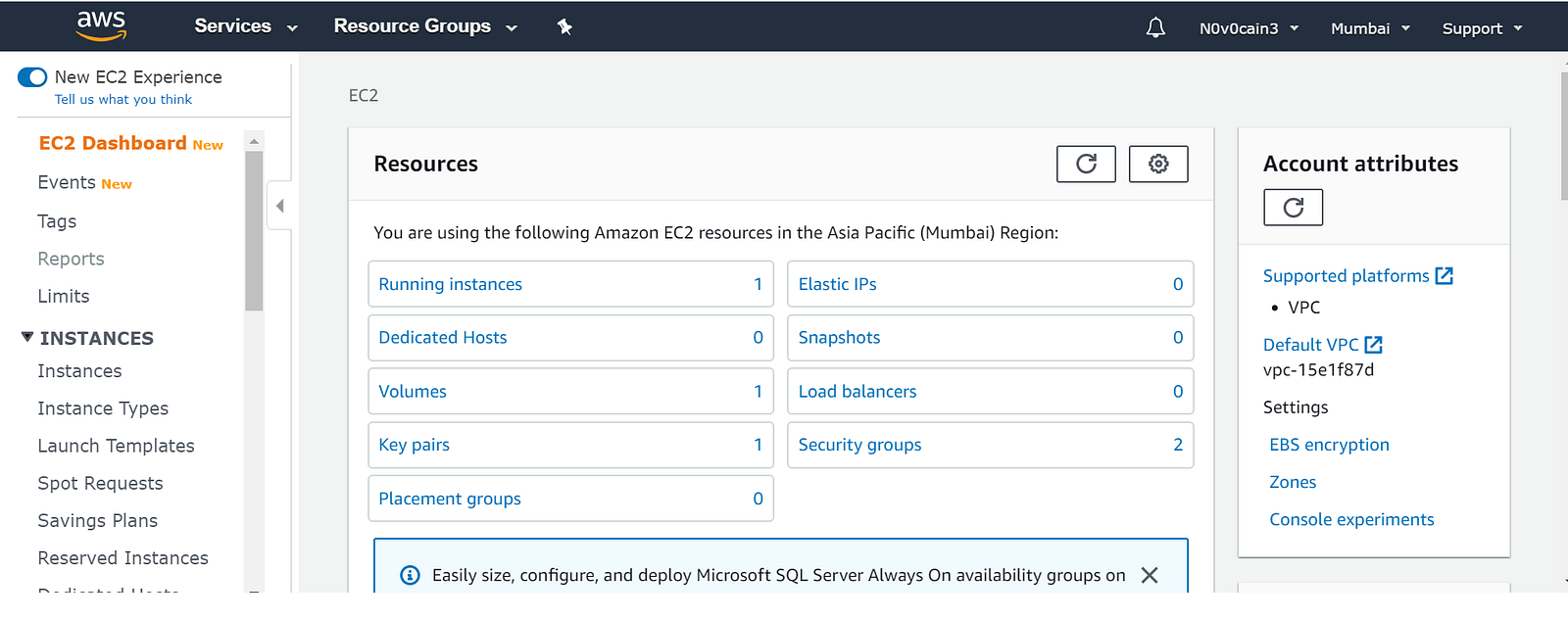Refresh the Resources panel
Screen dimensions: 1568x620
tap(1086, 164)
